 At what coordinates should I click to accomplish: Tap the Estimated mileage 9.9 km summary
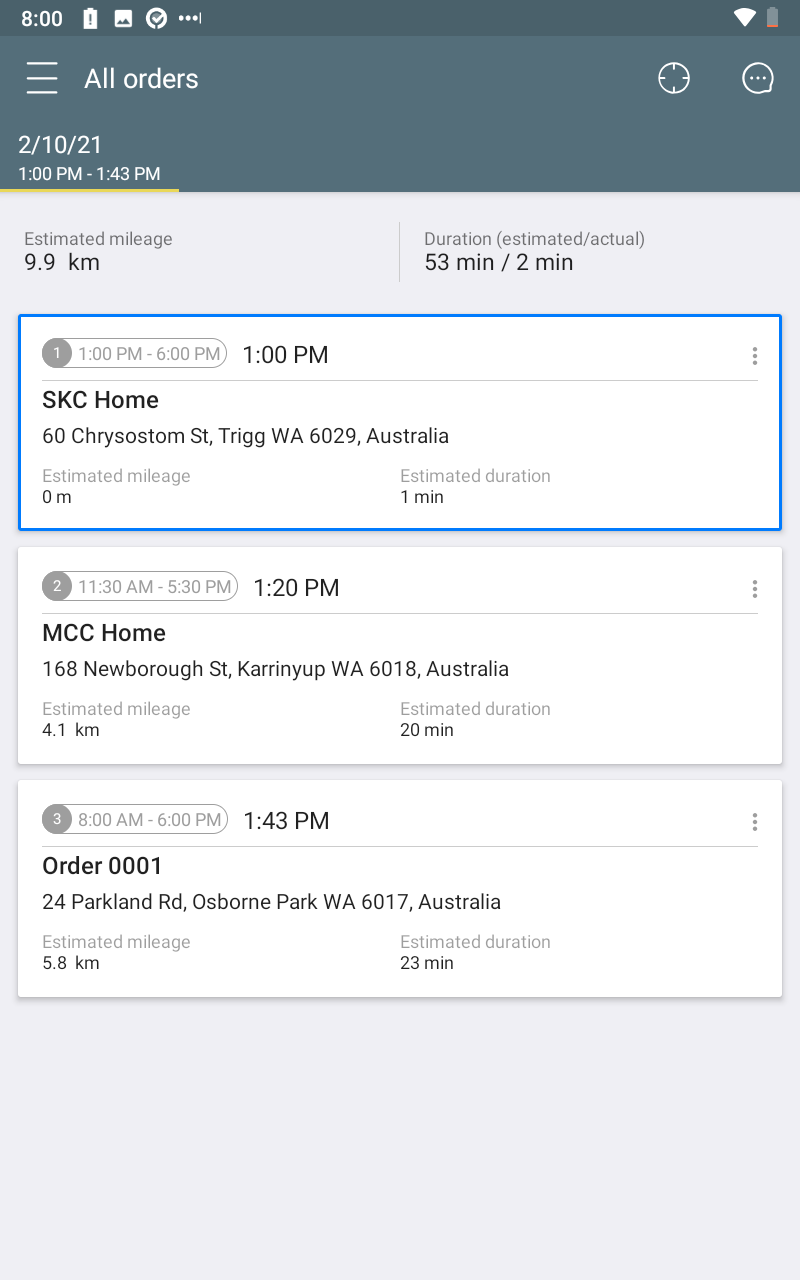[98, 252]
